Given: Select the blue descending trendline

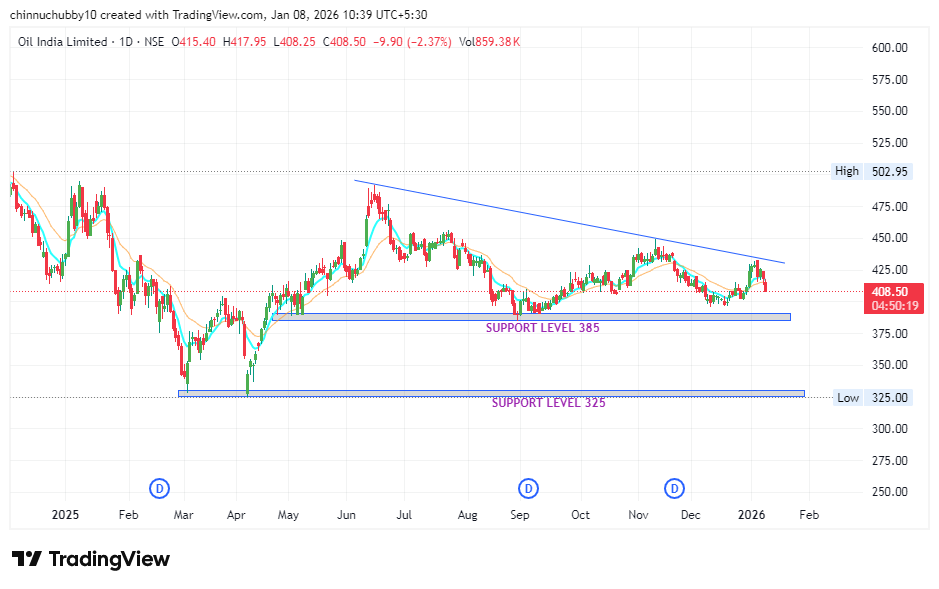Looking at the screenshot, I should tap(569, 221).
